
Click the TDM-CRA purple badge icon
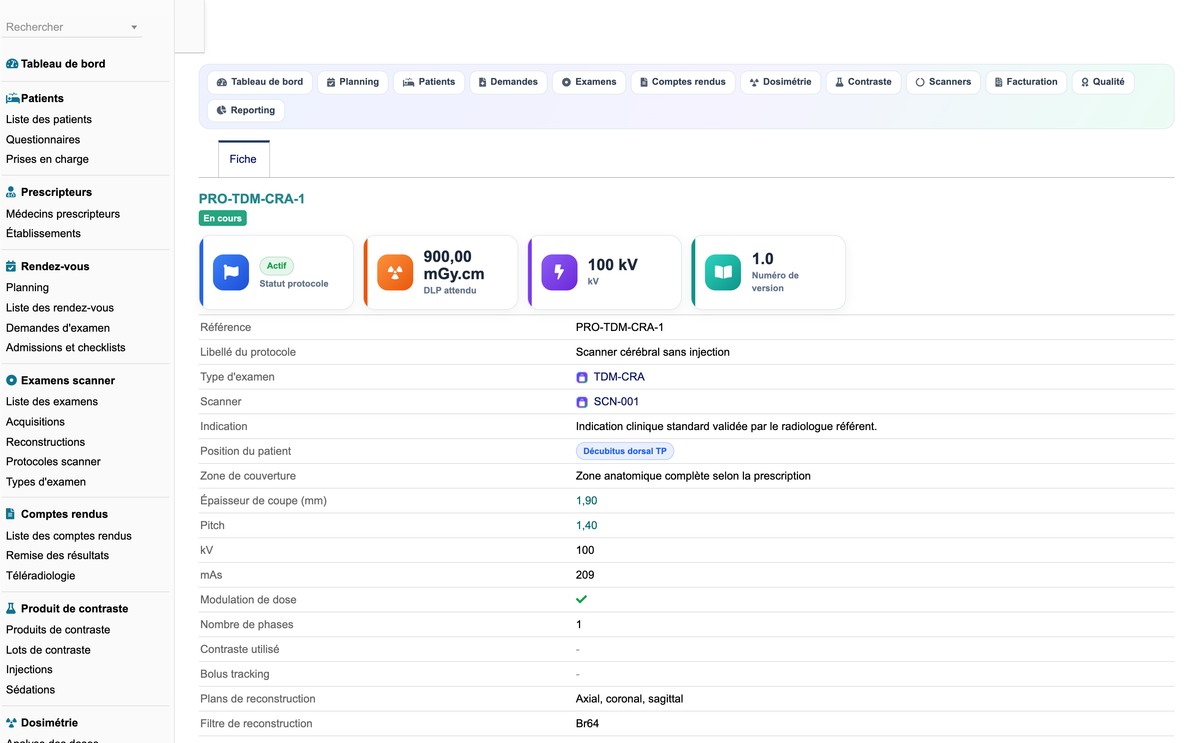(x=582, y=377)
